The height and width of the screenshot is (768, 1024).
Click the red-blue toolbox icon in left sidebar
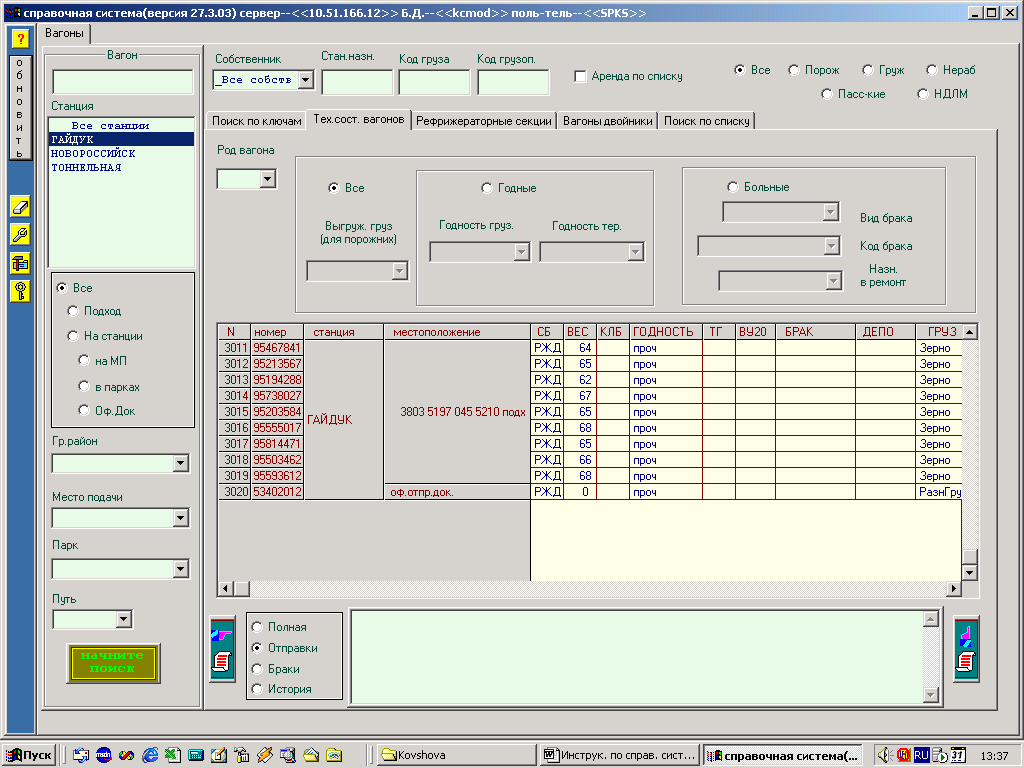[x=19, y=263]
